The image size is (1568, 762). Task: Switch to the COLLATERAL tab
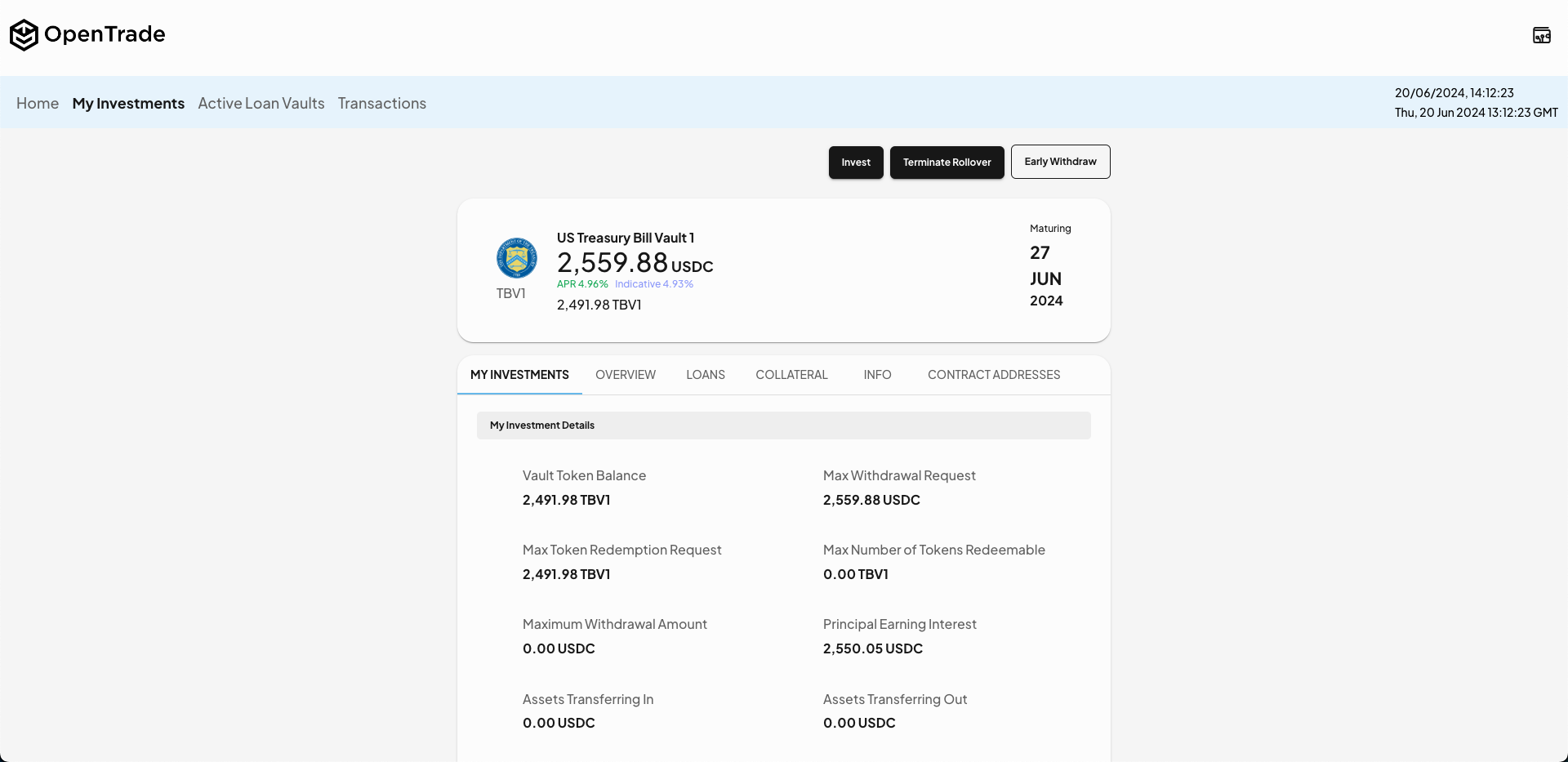(791, 375)
